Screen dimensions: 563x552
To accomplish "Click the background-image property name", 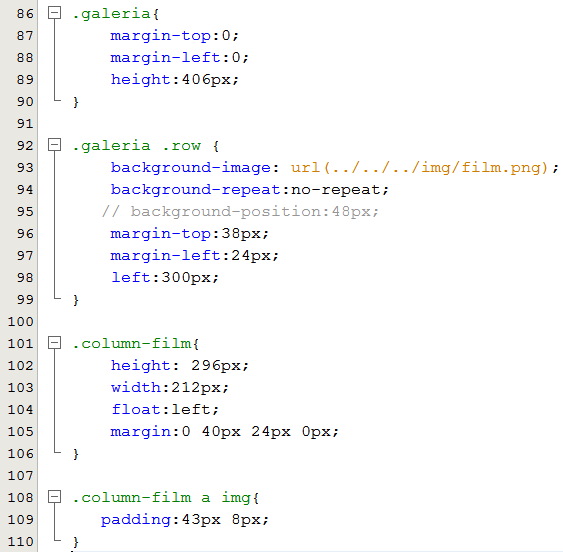I will click(x=190, y=168).
